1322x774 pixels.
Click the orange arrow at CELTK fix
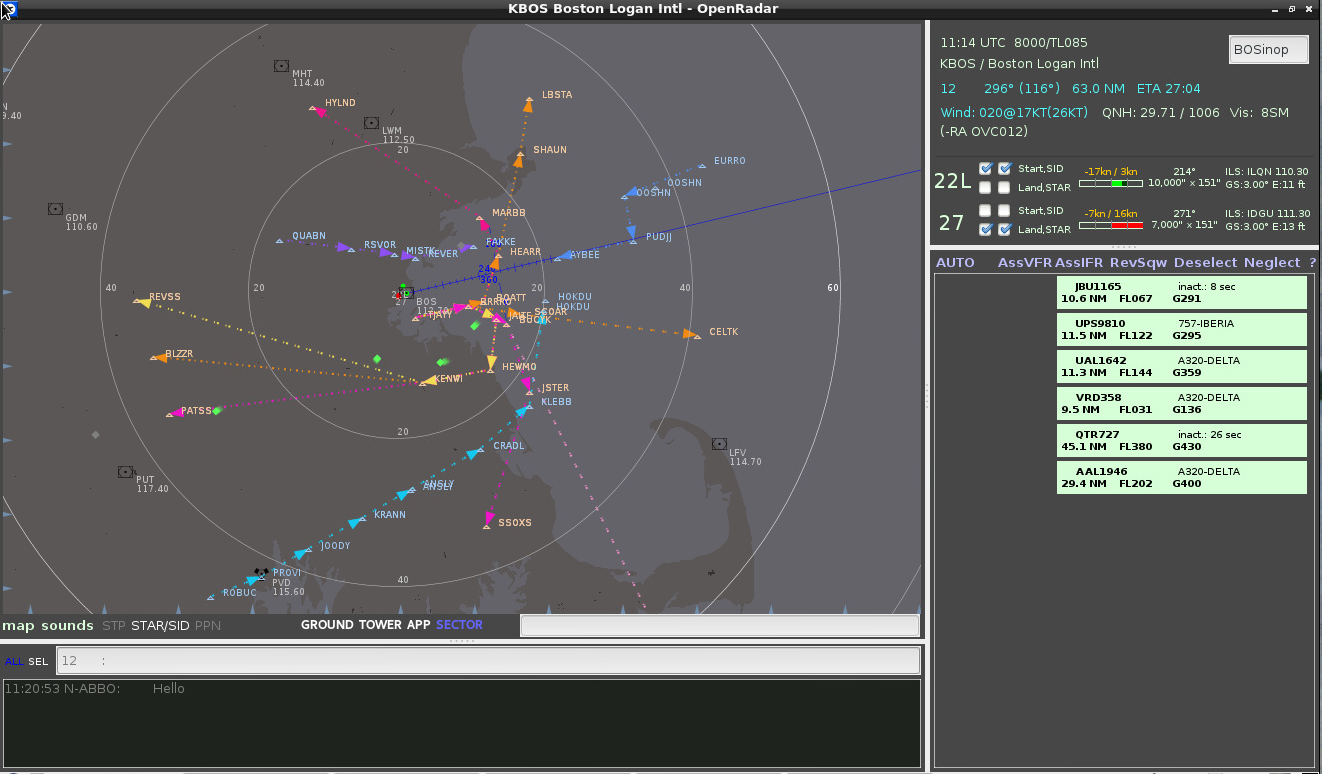(690, 334)
